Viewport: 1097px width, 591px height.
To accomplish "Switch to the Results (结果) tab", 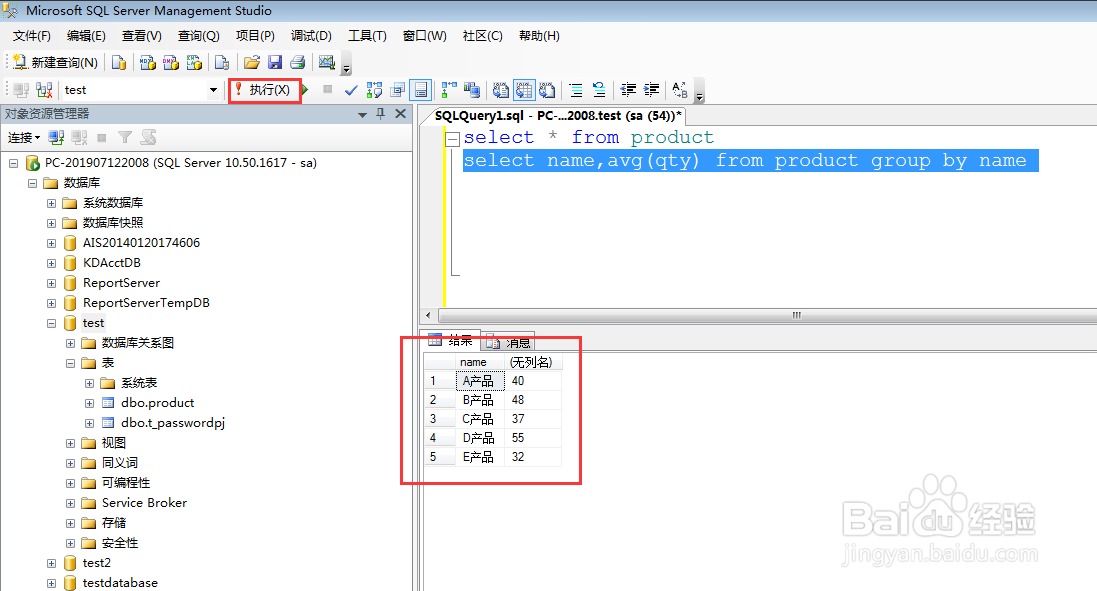I will point(453,341).
